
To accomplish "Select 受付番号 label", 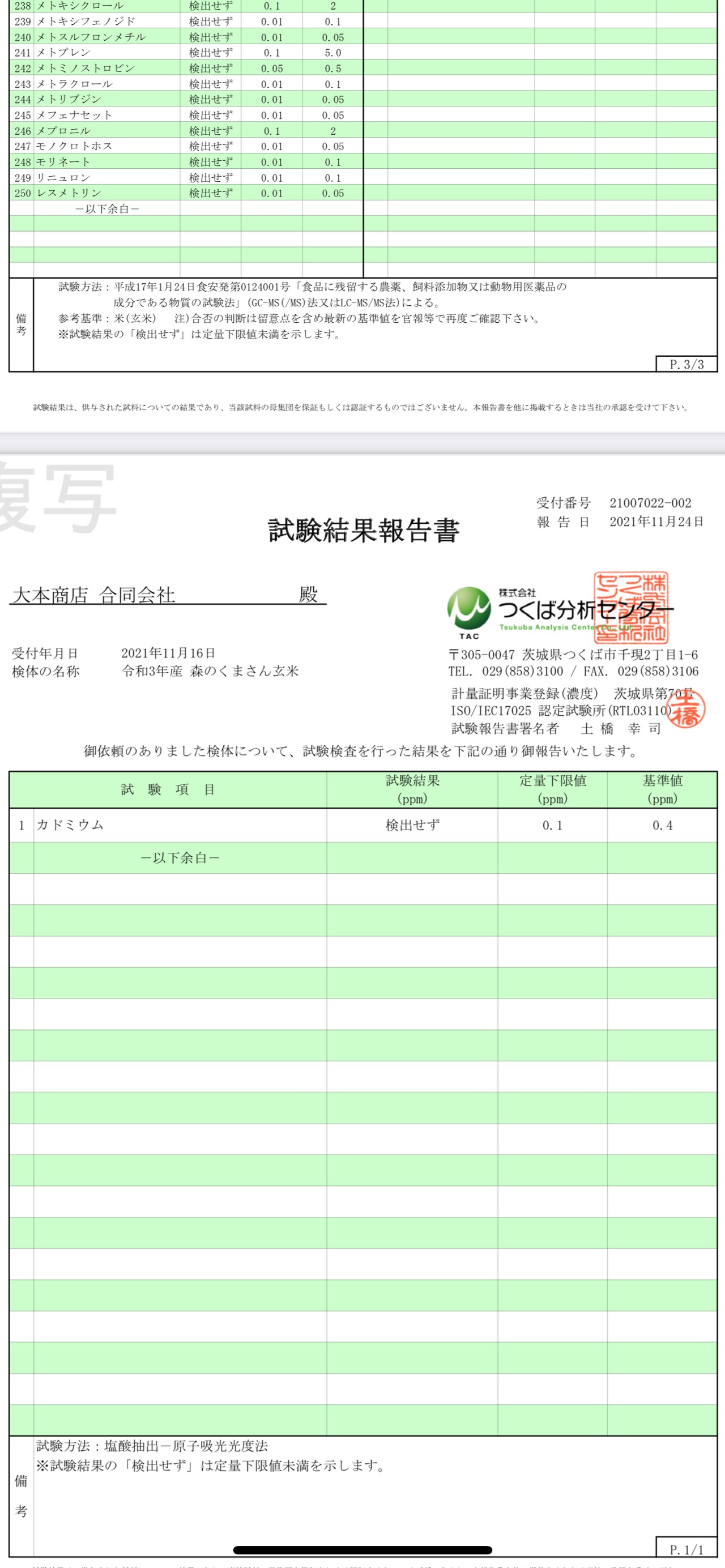I will 563,503.
